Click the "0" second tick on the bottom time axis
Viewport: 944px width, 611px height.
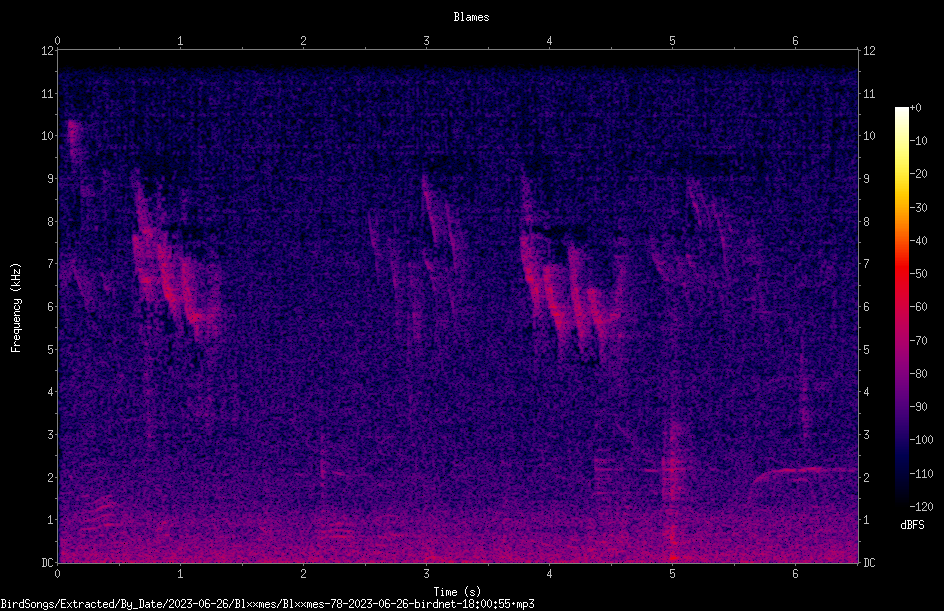(57, 574)
